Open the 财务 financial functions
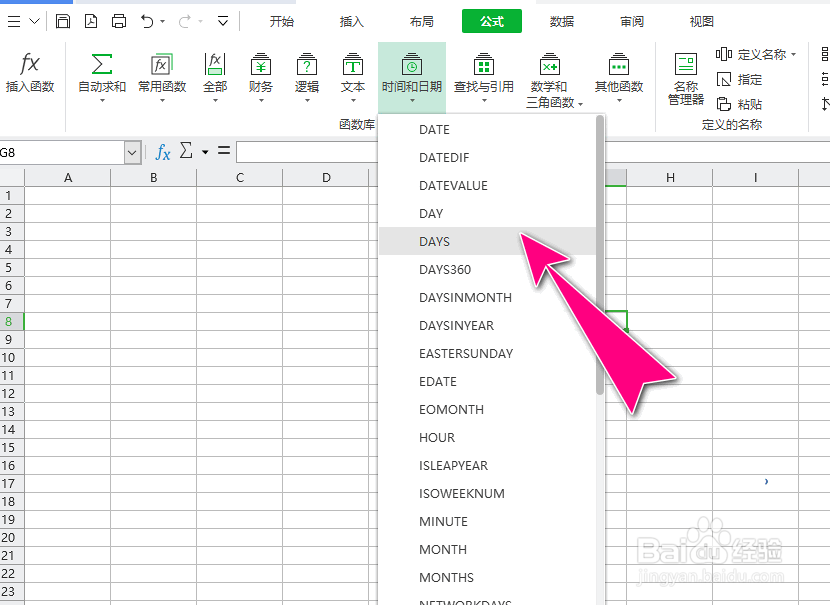Screen dimensions: 830x605 [x=260, y=77]
